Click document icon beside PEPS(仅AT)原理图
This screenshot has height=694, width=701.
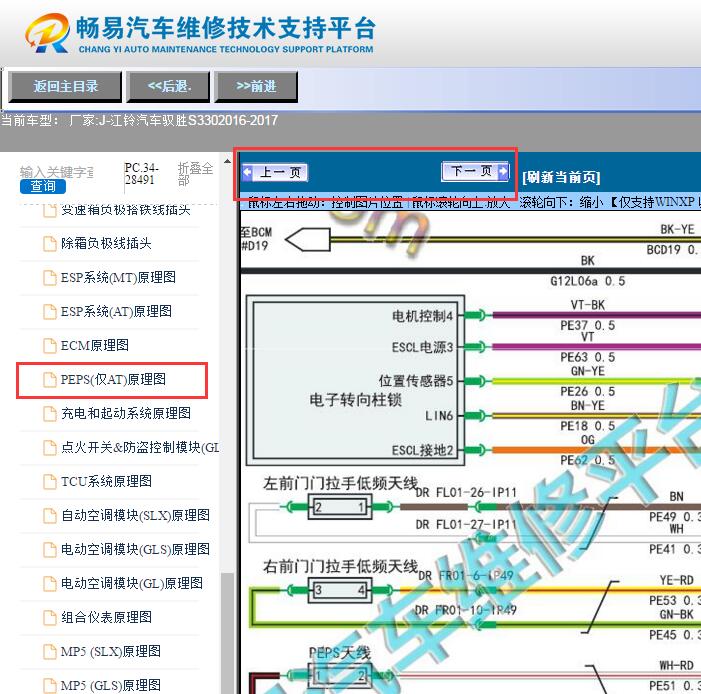coord(50,380)
